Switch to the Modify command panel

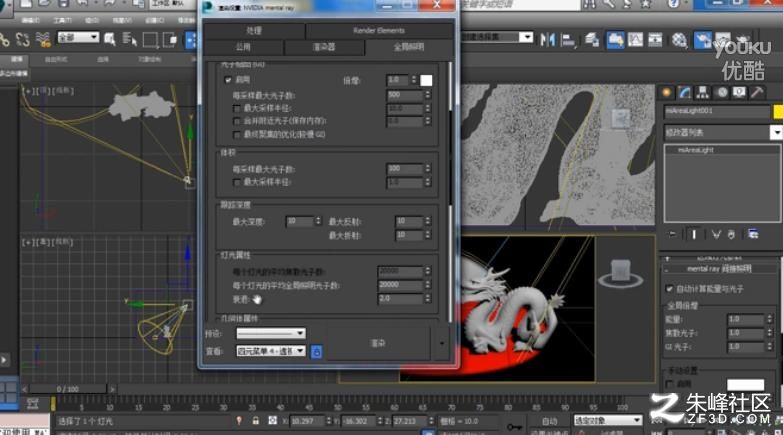[x=685, y=92]
